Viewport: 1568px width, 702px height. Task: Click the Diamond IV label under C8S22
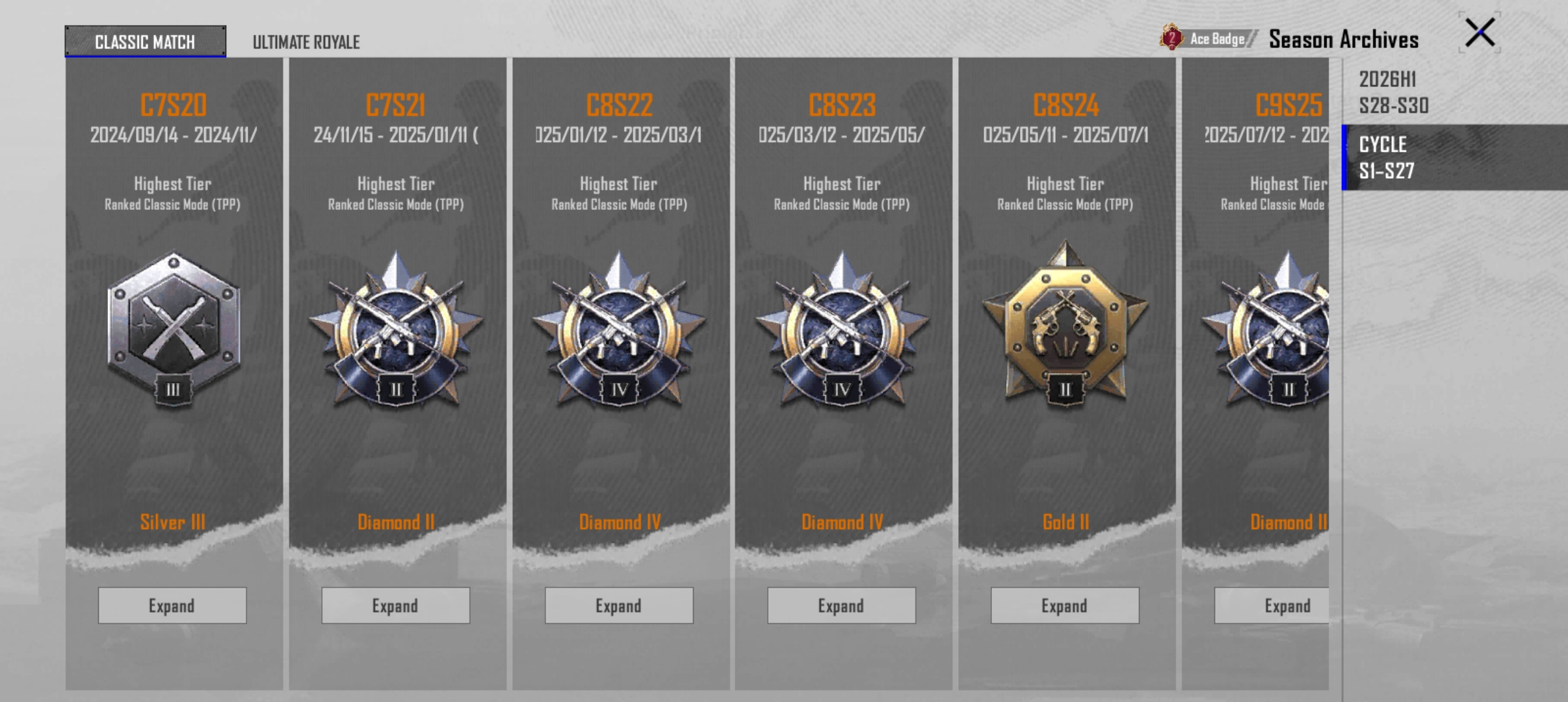click(620, 522)
